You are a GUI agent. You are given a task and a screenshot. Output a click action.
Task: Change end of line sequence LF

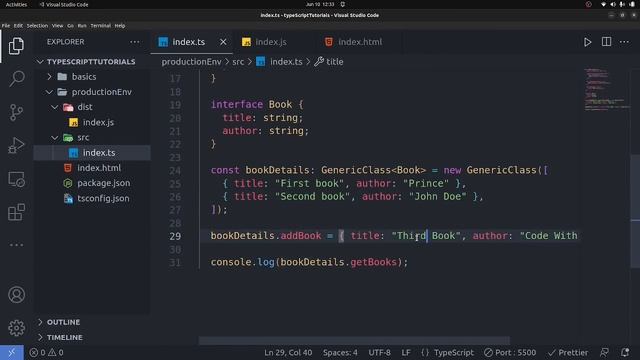(x=406, y=352)
